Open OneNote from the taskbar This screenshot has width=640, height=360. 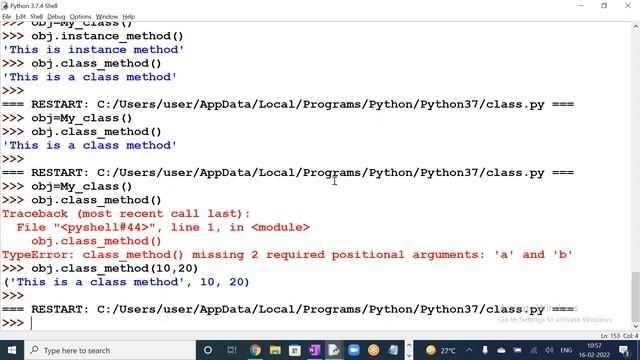click(314, 350)
